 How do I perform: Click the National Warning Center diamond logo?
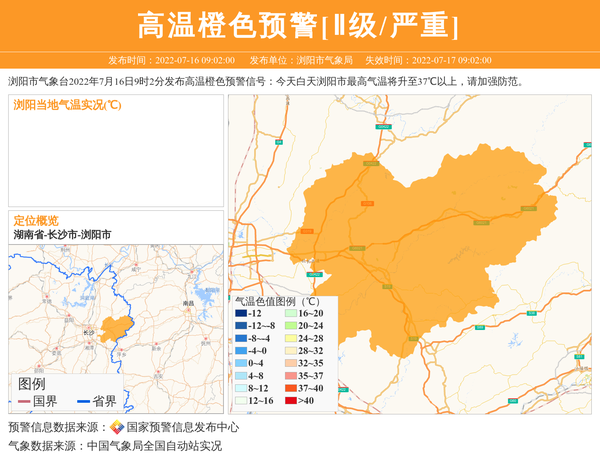click(117, 427)
